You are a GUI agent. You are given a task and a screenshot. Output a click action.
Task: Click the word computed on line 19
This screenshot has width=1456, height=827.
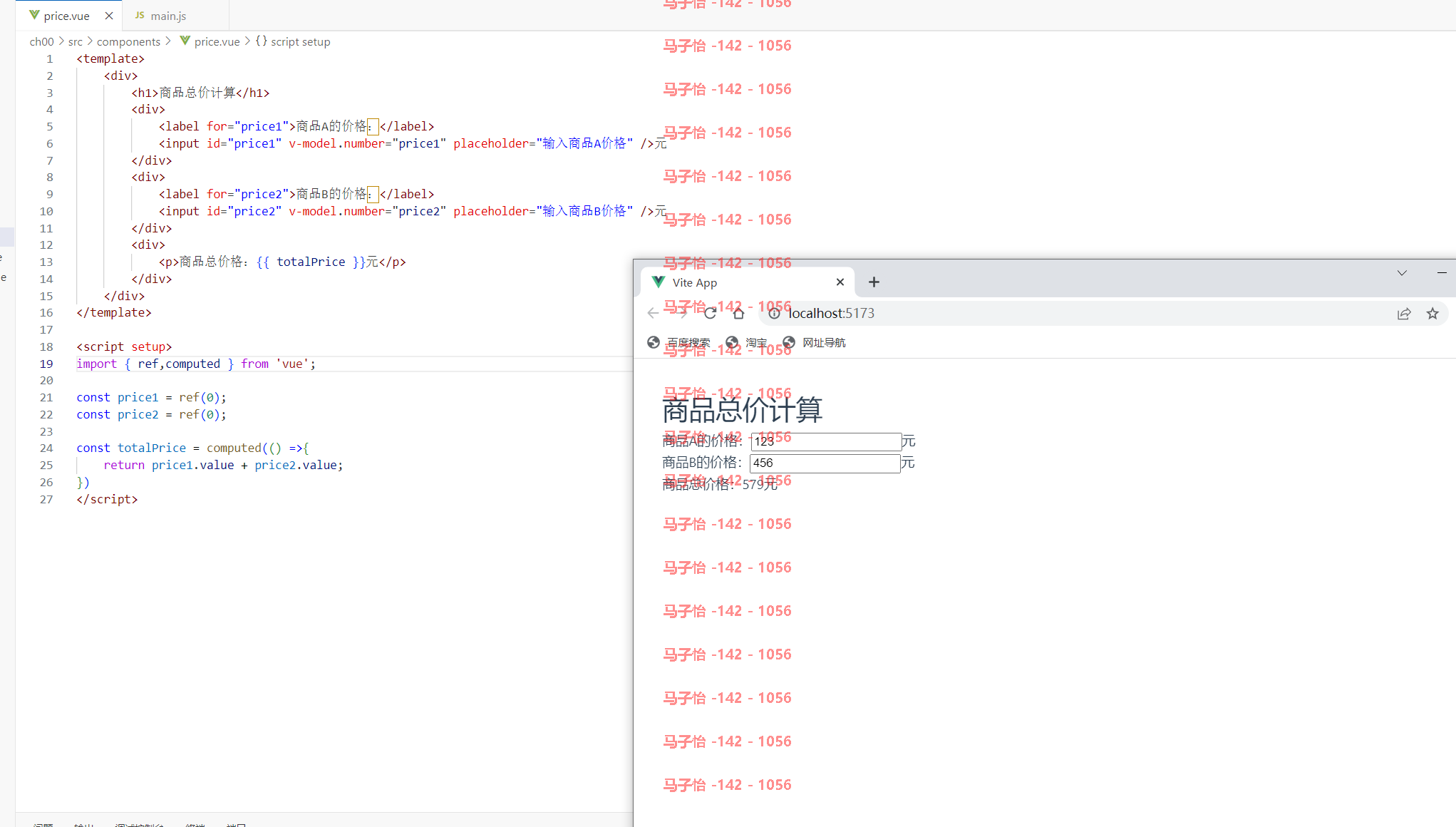coord(192,364)
